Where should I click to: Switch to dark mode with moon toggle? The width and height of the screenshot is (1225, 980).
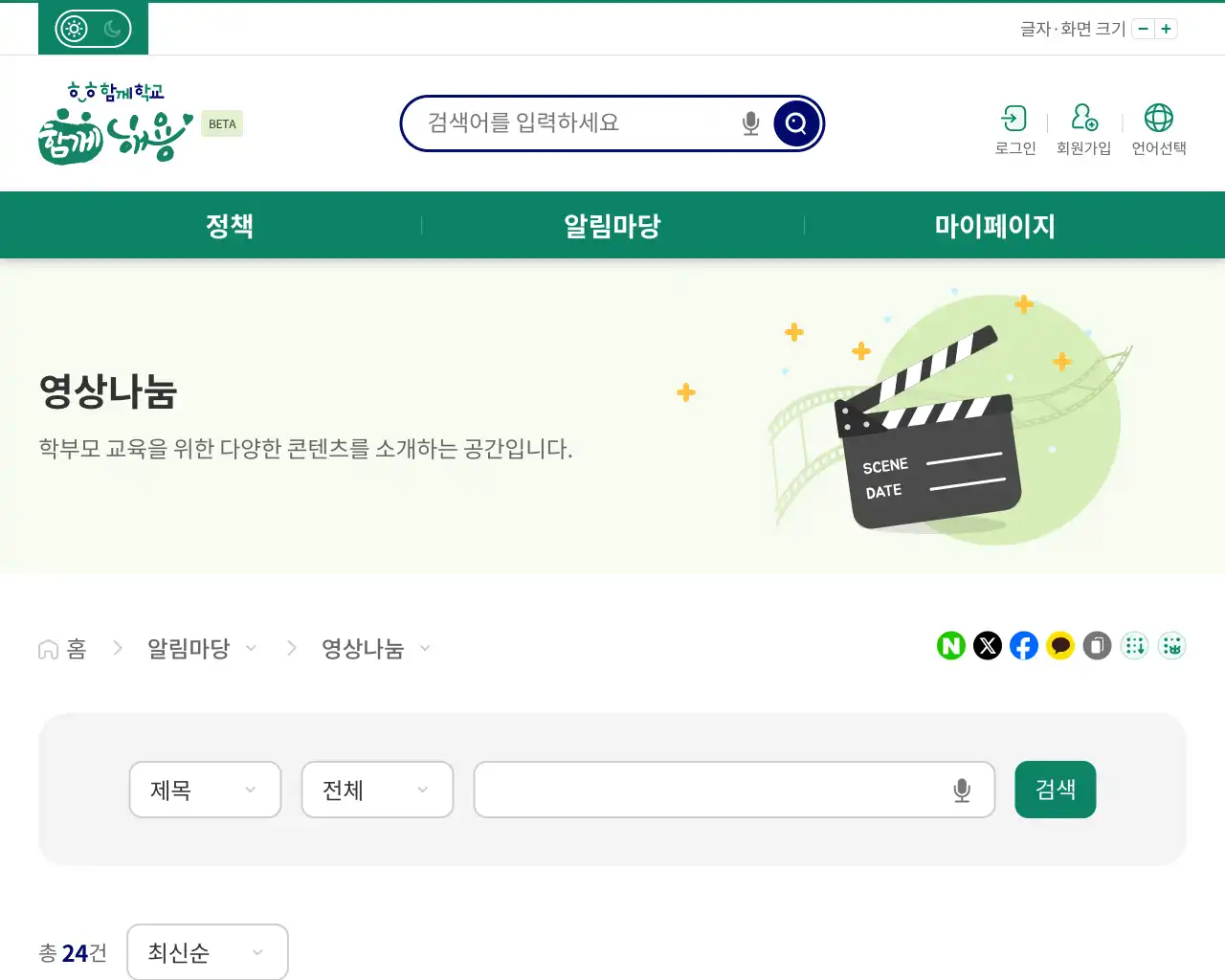(x=113, y=28)
